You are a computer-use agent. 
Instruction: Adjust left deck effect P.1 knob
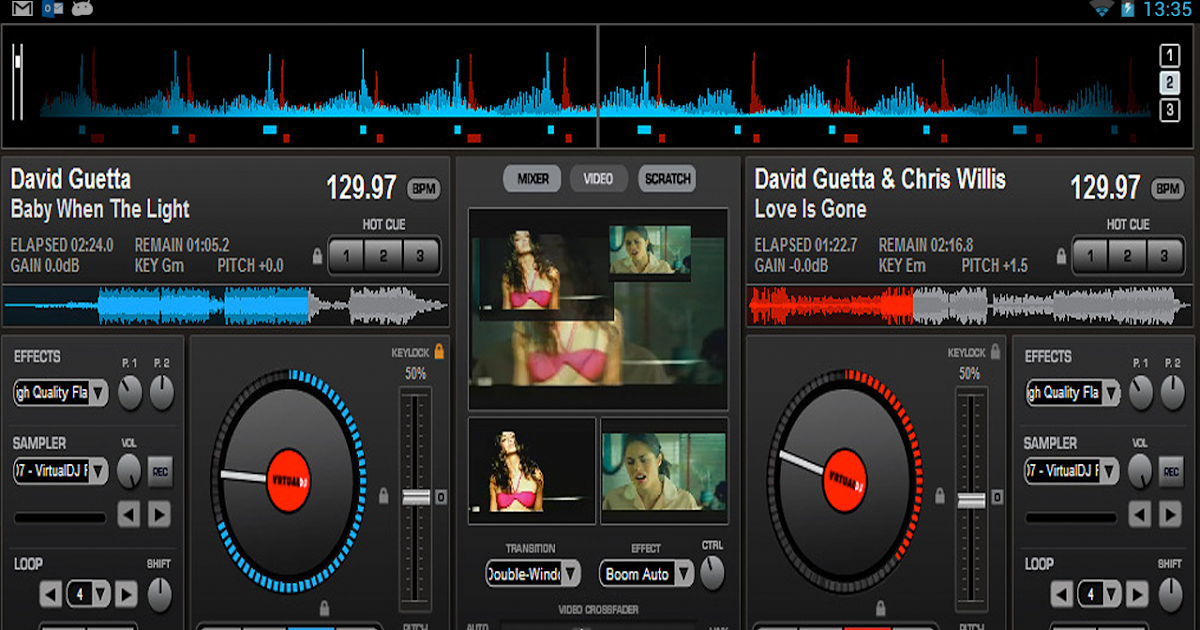(x=130, y=392)
